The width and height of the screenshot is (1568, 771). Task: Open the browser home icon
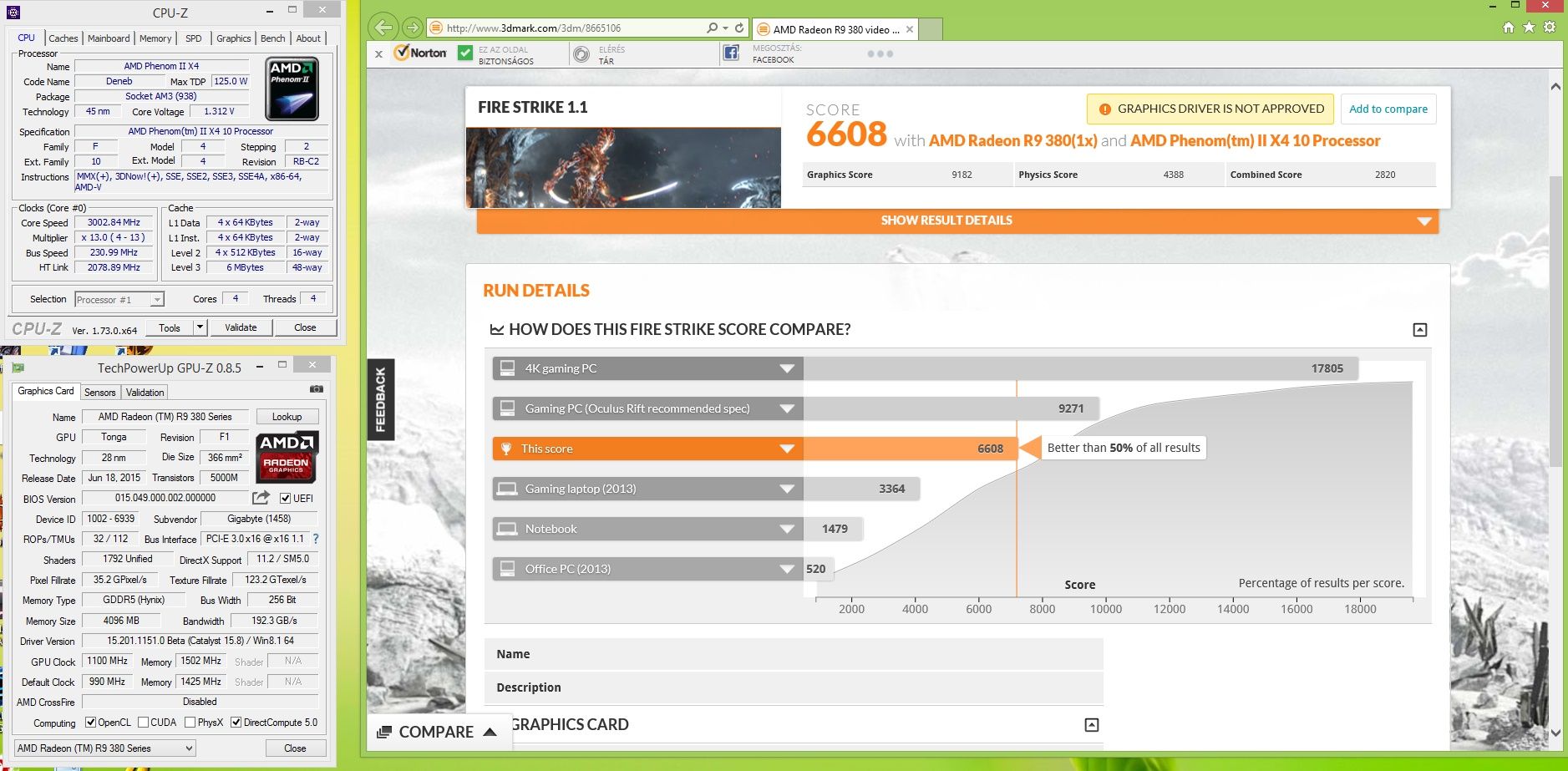pyautogui.click(x=1508, y=28)
